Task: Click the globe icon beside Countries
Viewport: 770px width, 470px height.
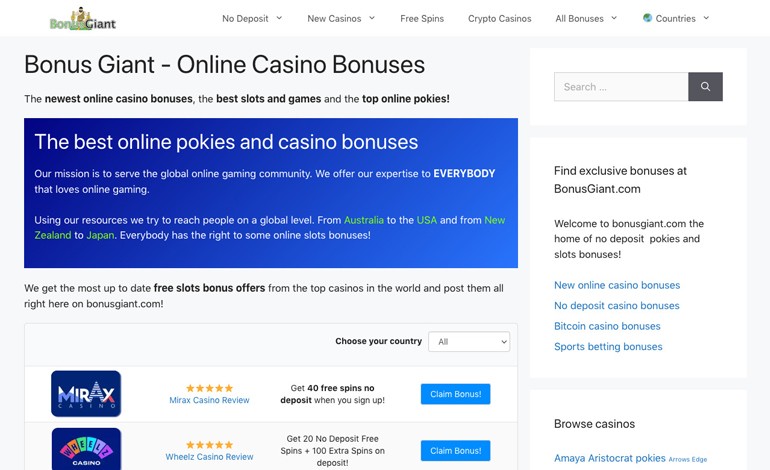Action: click(648, 18)
